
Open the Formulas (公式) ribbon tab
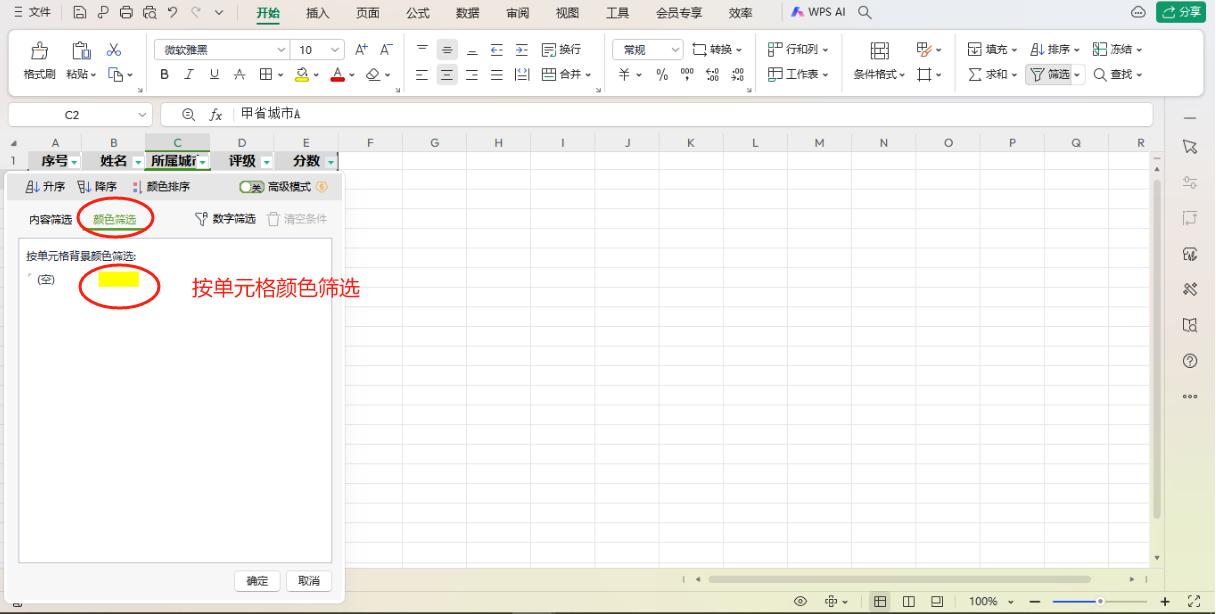click(x=418, y=13)
